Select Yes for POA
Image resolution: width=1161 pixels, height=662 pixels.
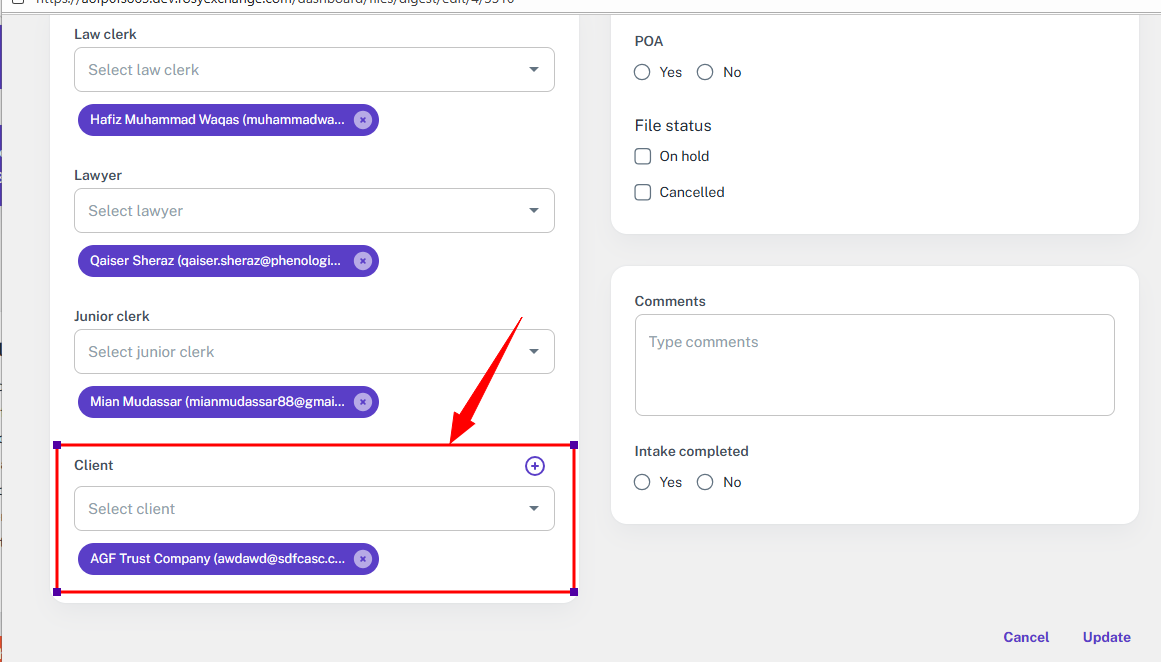coord(643,72)
